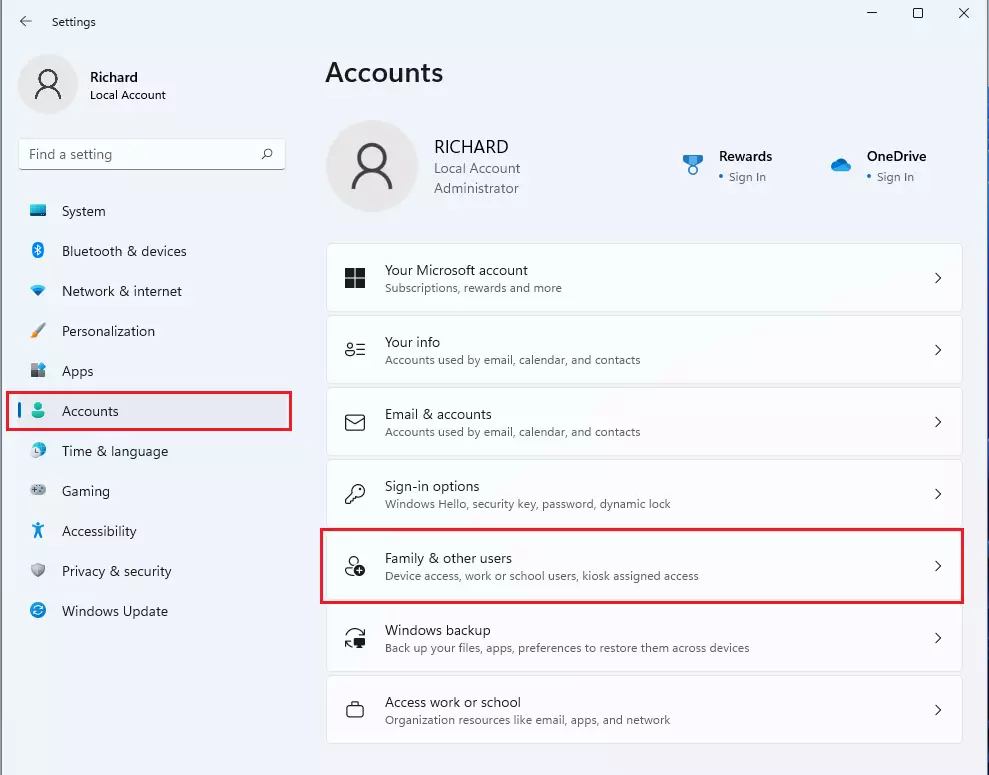Open Accessibility settings

click(x=149, y=530)
